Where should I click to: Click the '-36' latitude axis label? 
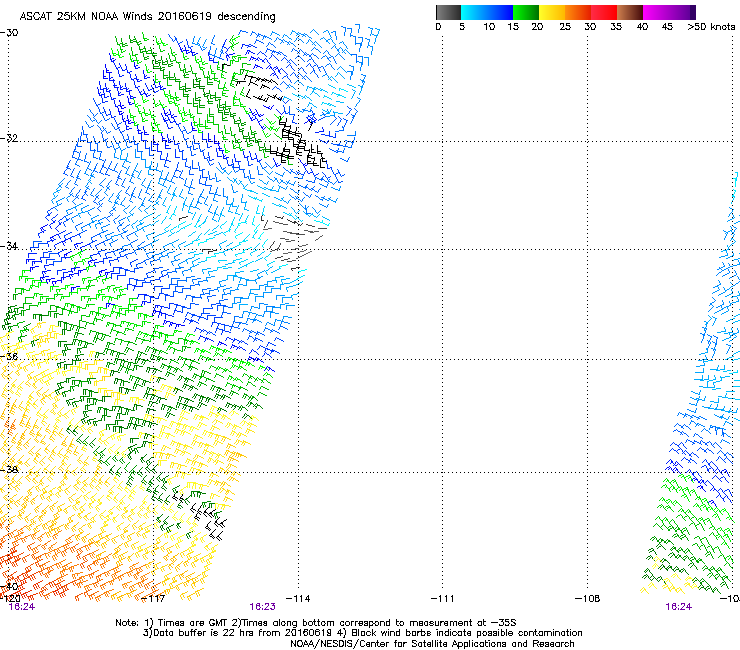coord(9,356)
